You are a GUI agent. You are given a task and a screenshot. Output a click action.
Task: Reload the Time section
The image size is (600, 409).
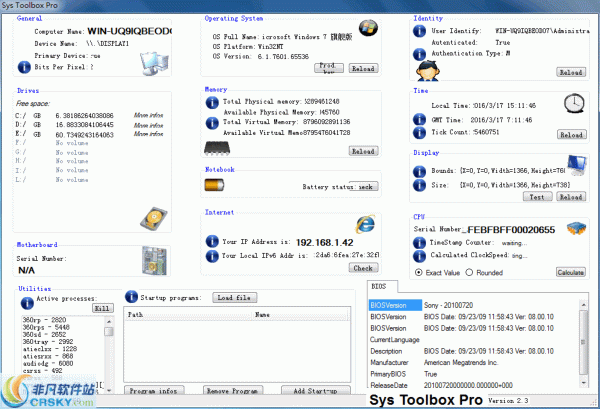pos(571,135)
